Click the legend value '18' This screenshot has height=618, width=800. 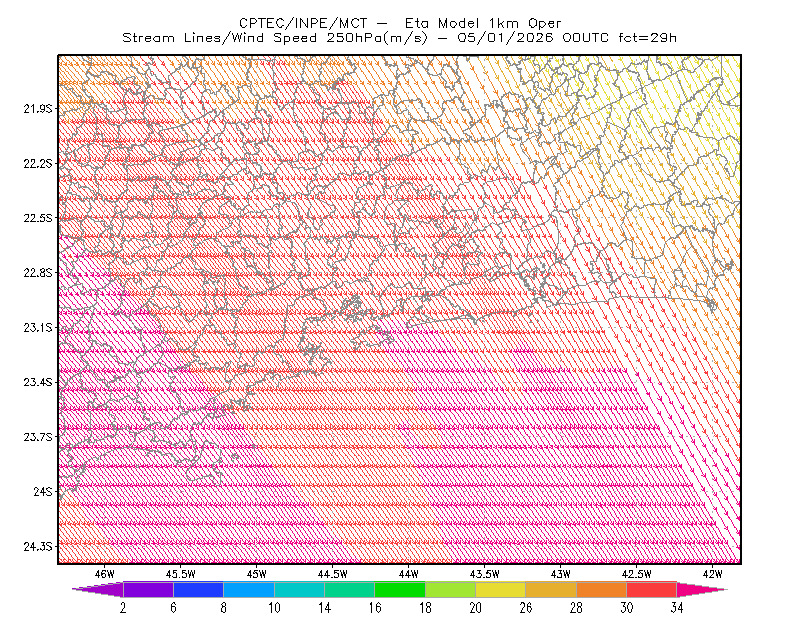point(426,608)
